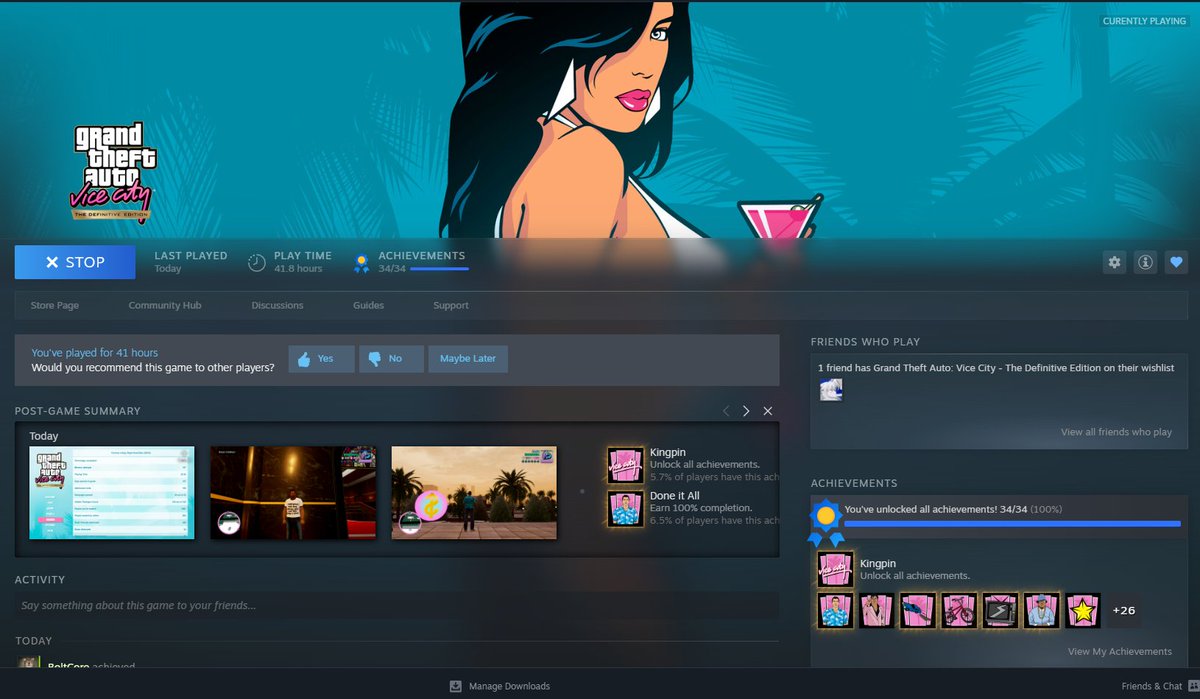
Task: Open Kingpin achievement icon in summary
Action: click(626, 465)
